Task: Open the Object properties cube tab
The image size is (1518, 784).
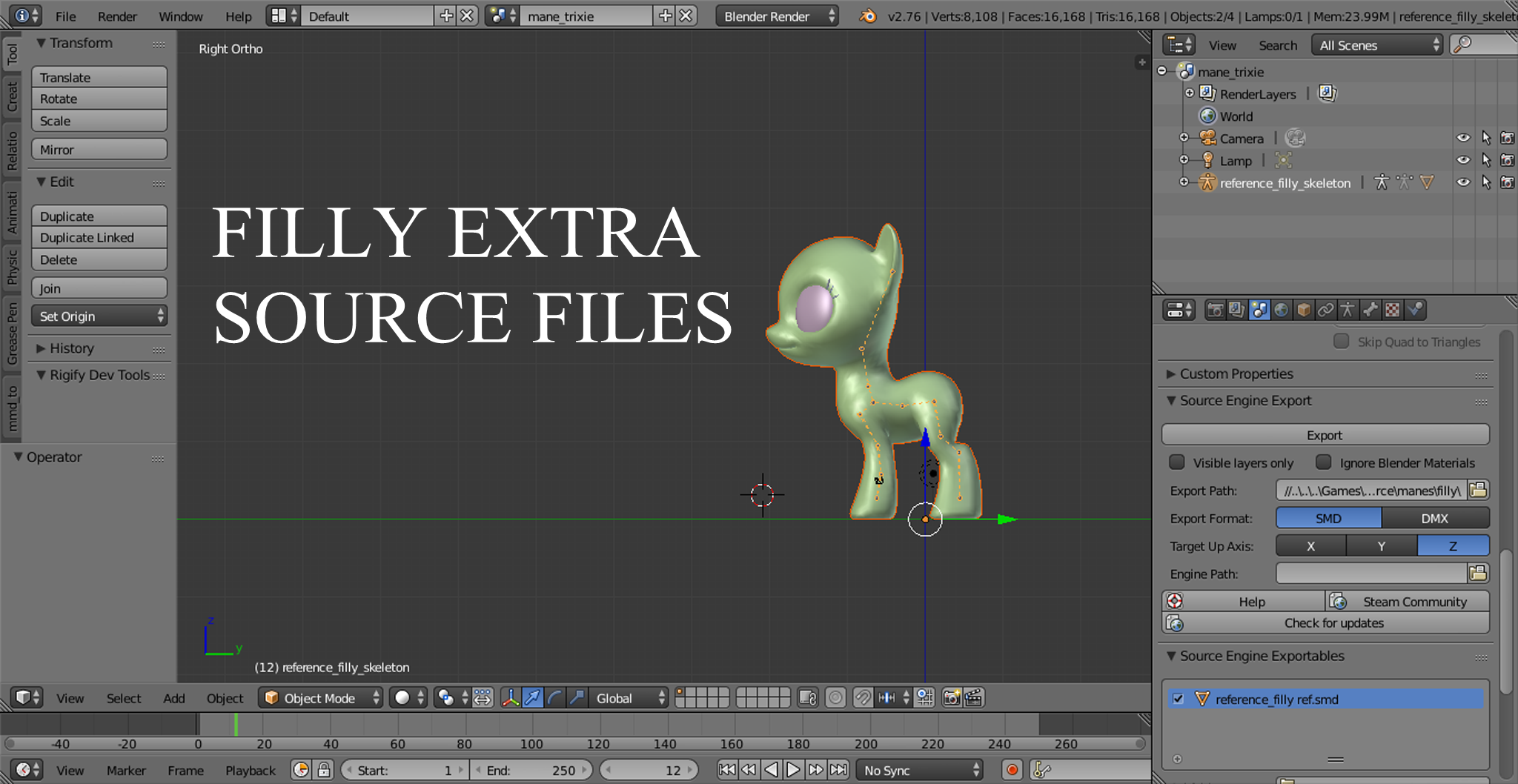Action: coord(1304,310)
